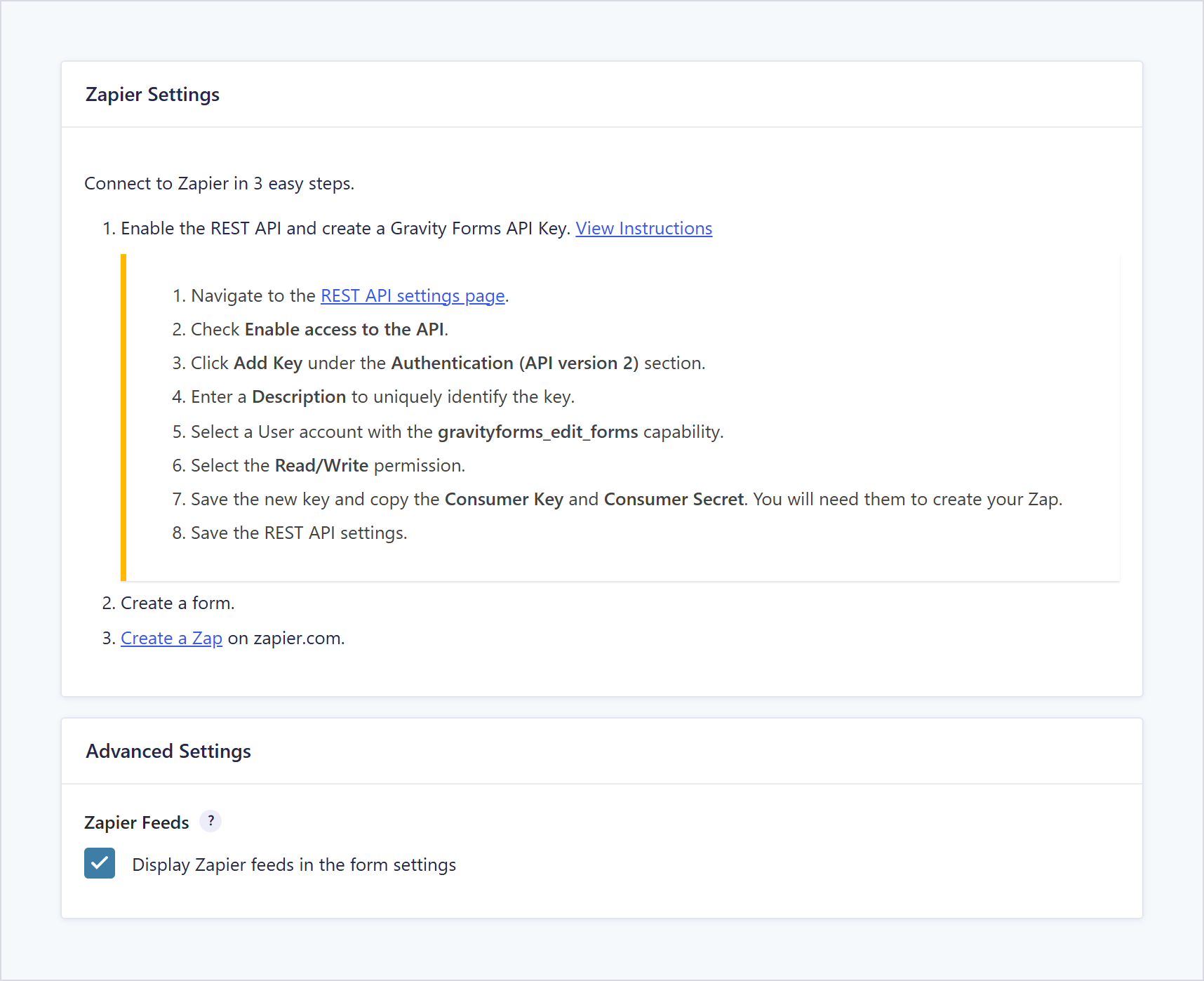Screen dimensions: 1204x981
Task: Click 'Authentication (API version 2)' text
Action: click(x=515, y=363)
